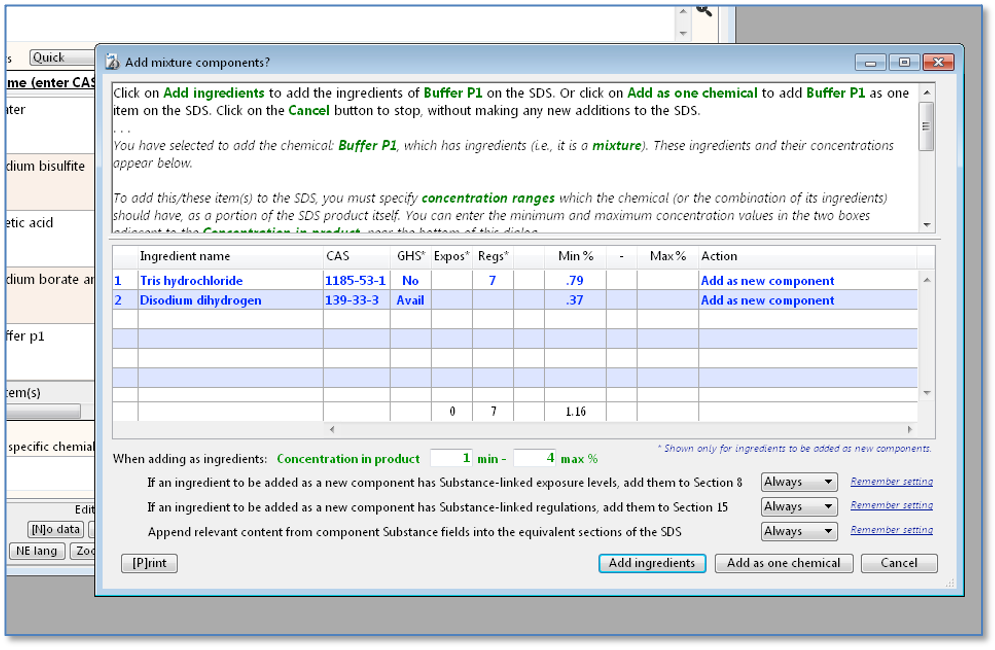This screenshot has width=995, height=650.
Task: Click Min % value .37
Action: [574, 300]
